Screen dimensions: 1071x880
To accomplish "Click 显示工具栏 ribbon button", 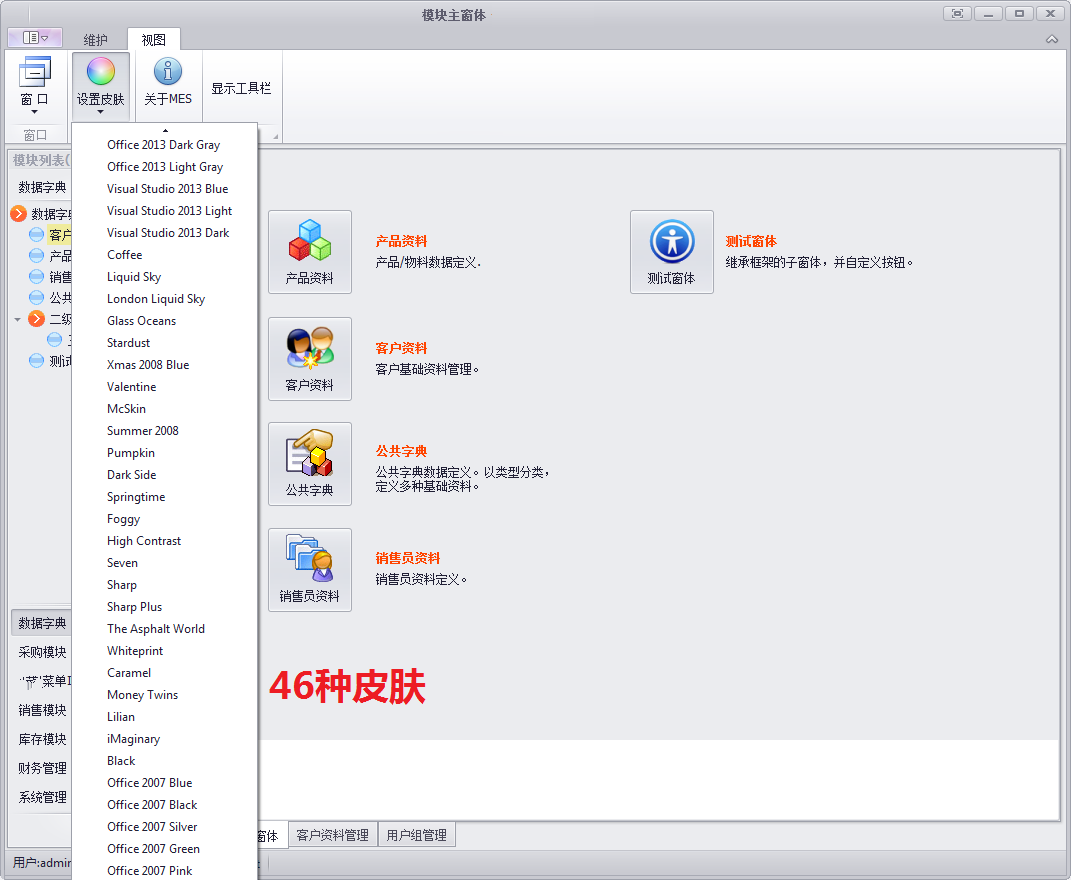I will (x=241, y=88).
